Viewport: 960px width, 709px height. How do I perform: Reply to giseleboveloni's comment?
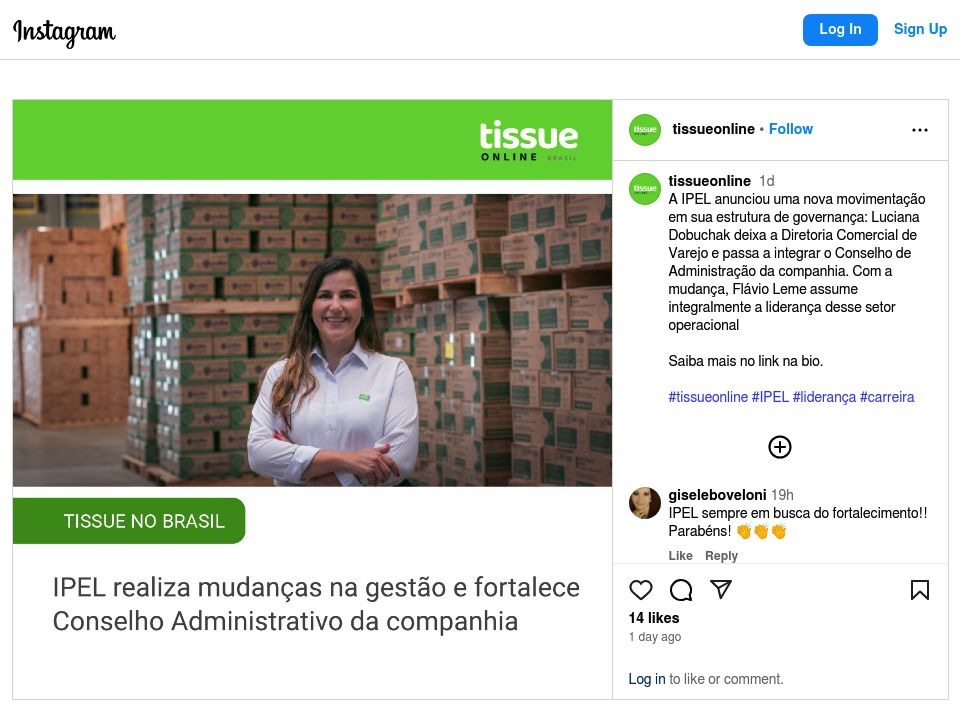[x=721, y=555]
